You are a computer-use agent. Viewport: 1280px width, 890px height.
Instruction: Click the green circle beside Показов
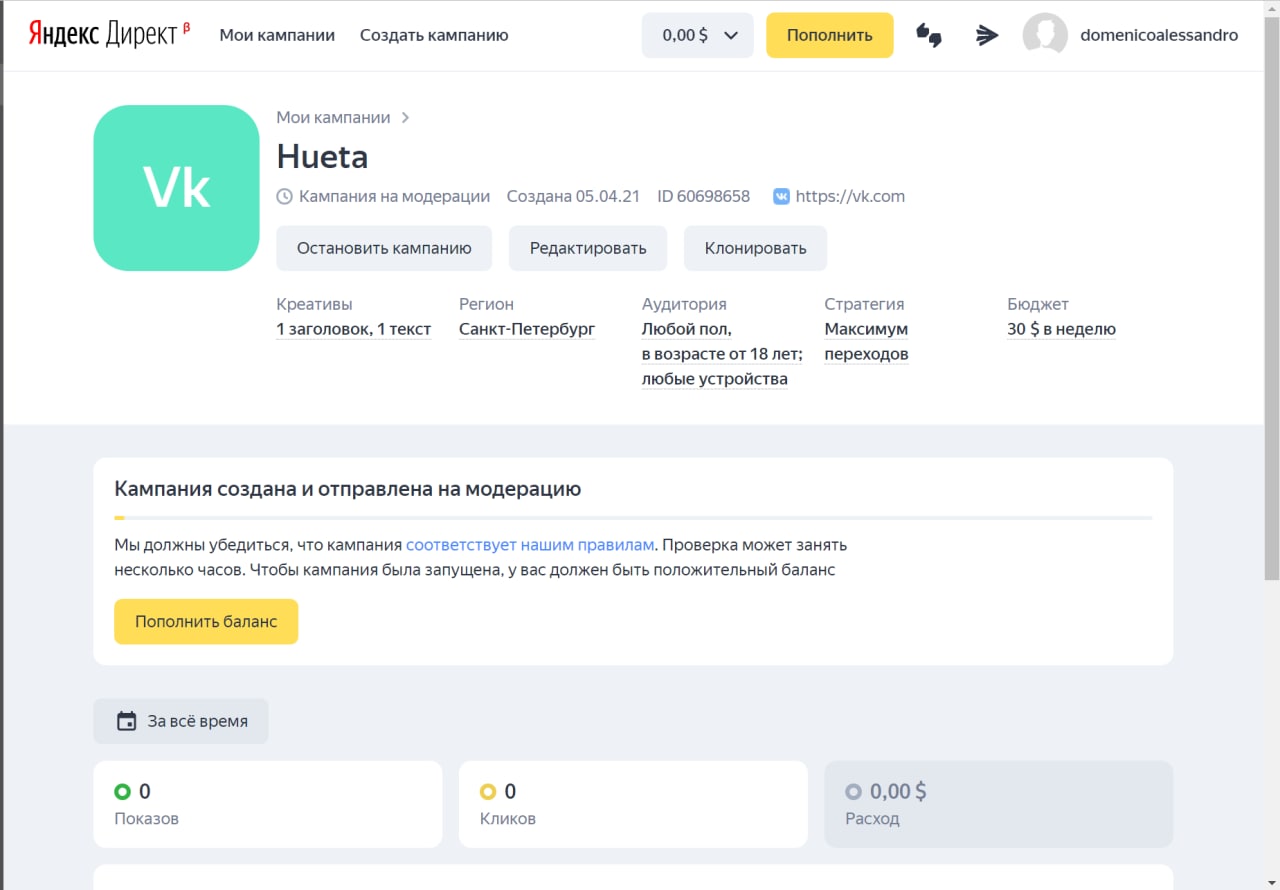tap(123, 792)
